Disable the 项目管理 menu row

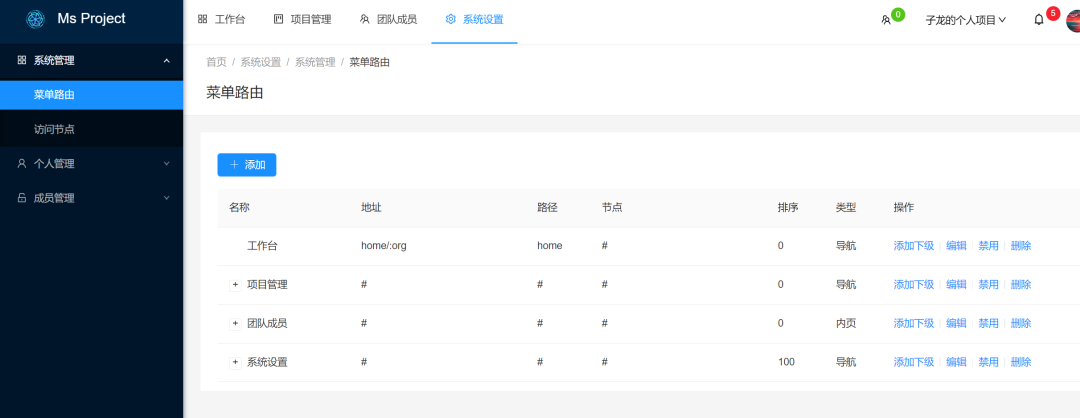[x=988, y=285]
